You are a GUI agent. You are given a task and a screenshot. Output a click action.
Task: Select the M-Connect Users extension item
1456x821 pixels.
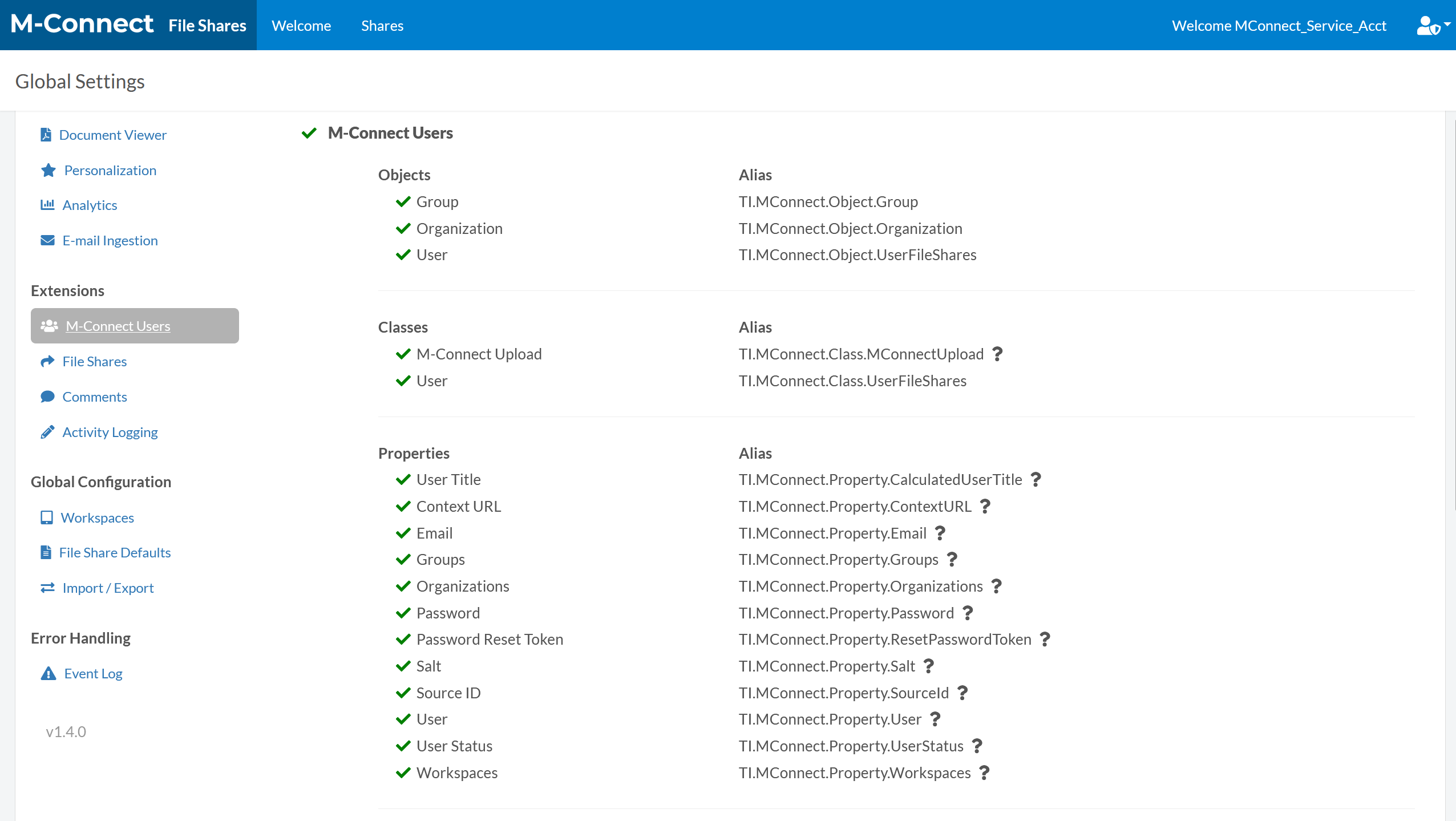click(118, 326)
